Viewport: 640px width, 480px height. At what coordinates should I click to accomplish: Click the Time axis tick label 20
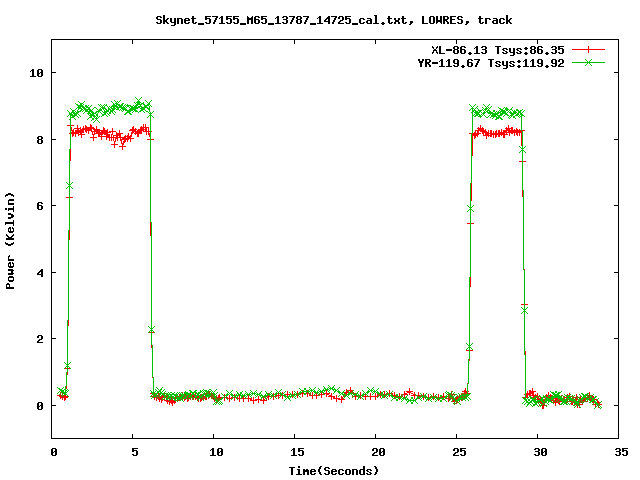pos(378,452)
